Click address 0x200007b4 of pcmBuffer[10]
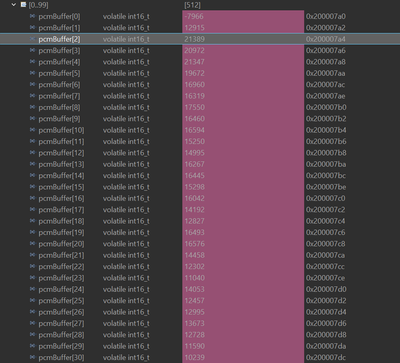This screenshot has height=363, width=400. click(x=326, y=130)
